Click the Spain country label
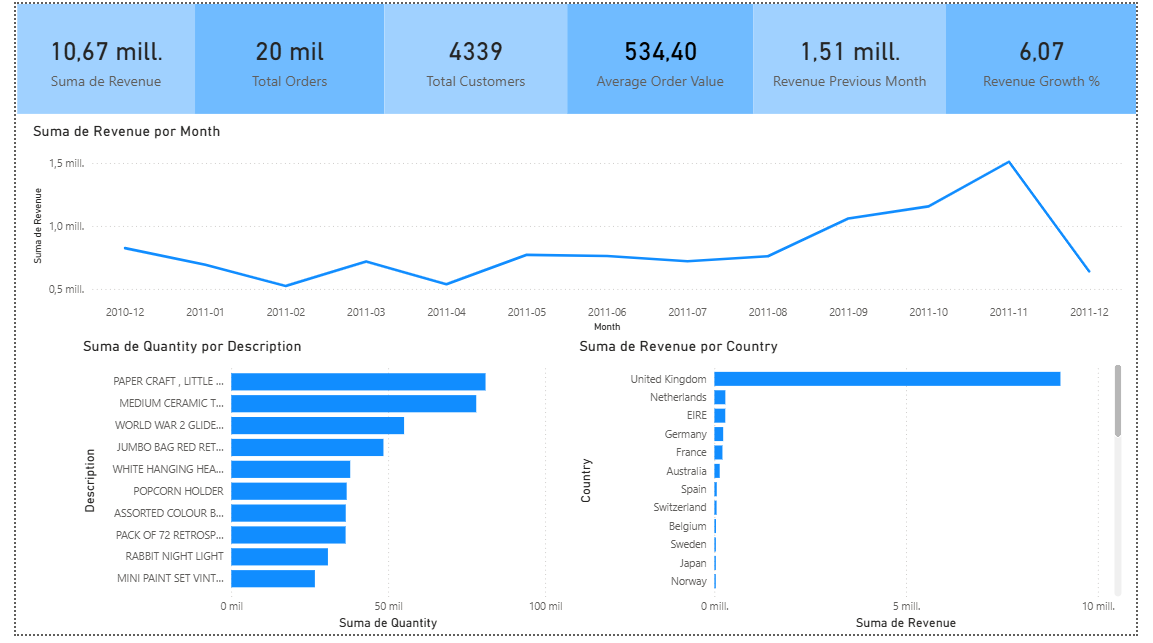Viewport: 1153px width, 643px height. point(693,489)
